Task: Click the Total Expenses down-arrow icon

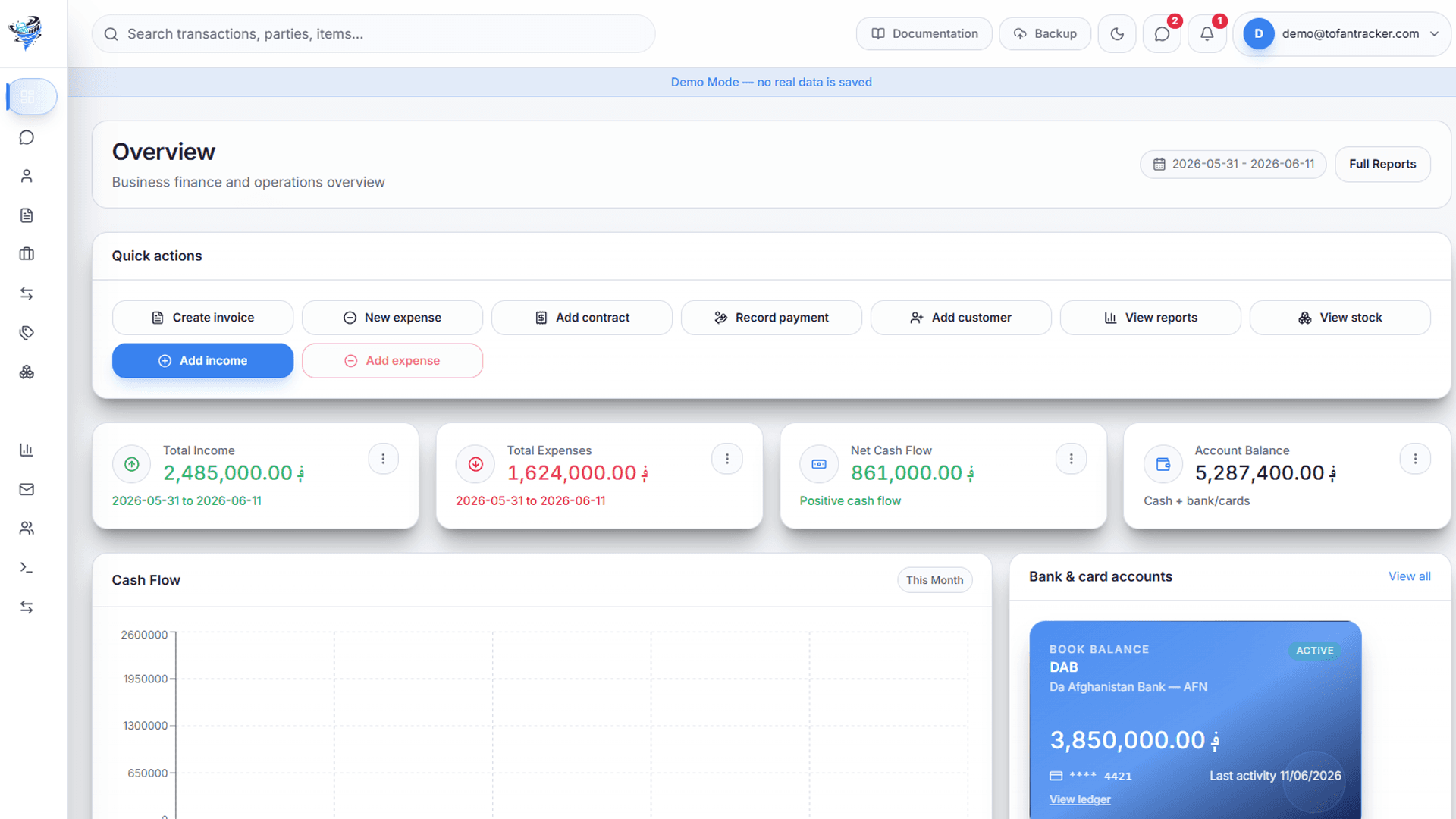Action: tap(475, 464)
